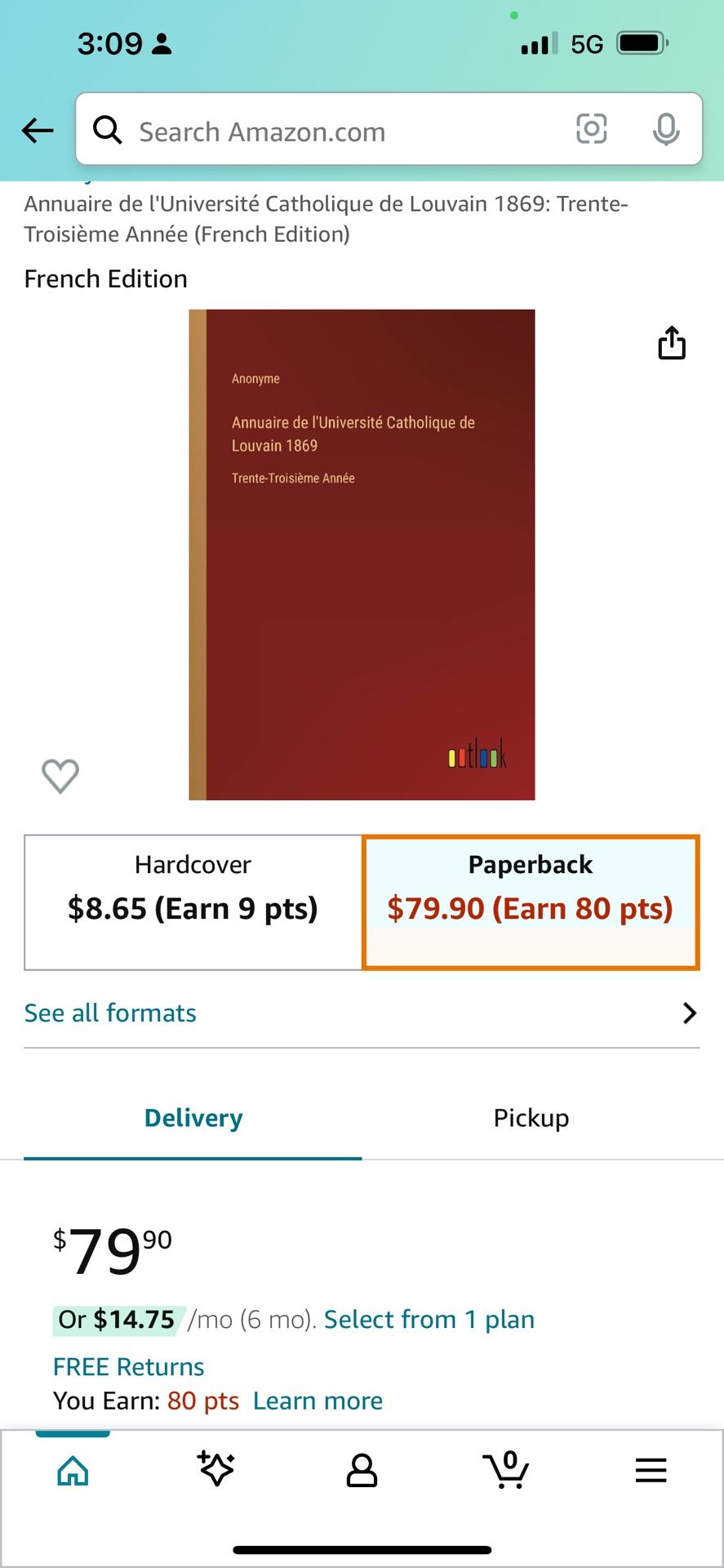Open camera search scan icon
This screenshot has height=1568, width=724.
pos(591,129)
